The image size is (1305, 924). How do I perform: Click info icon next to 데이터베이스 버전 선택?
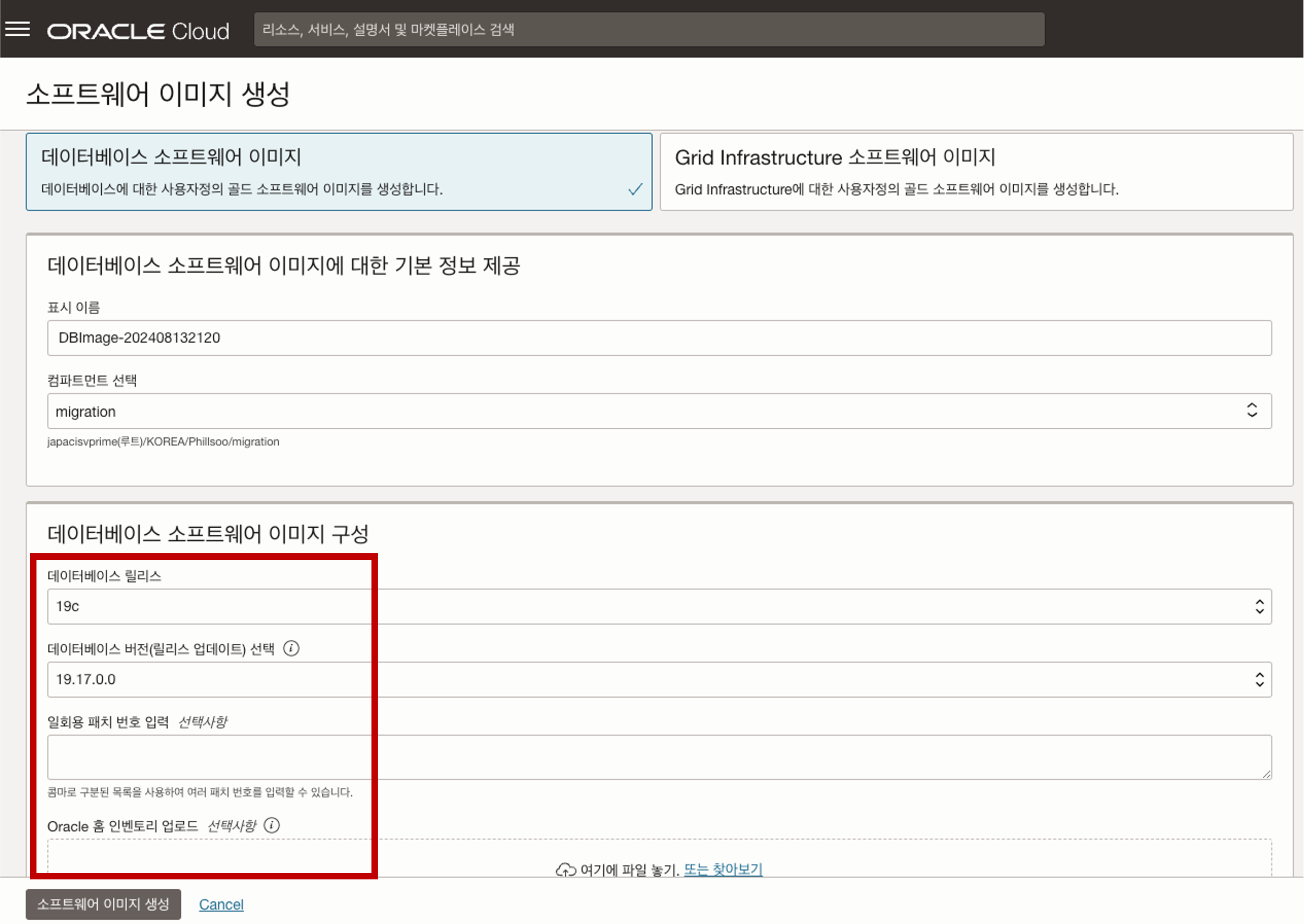click(291, 649)
